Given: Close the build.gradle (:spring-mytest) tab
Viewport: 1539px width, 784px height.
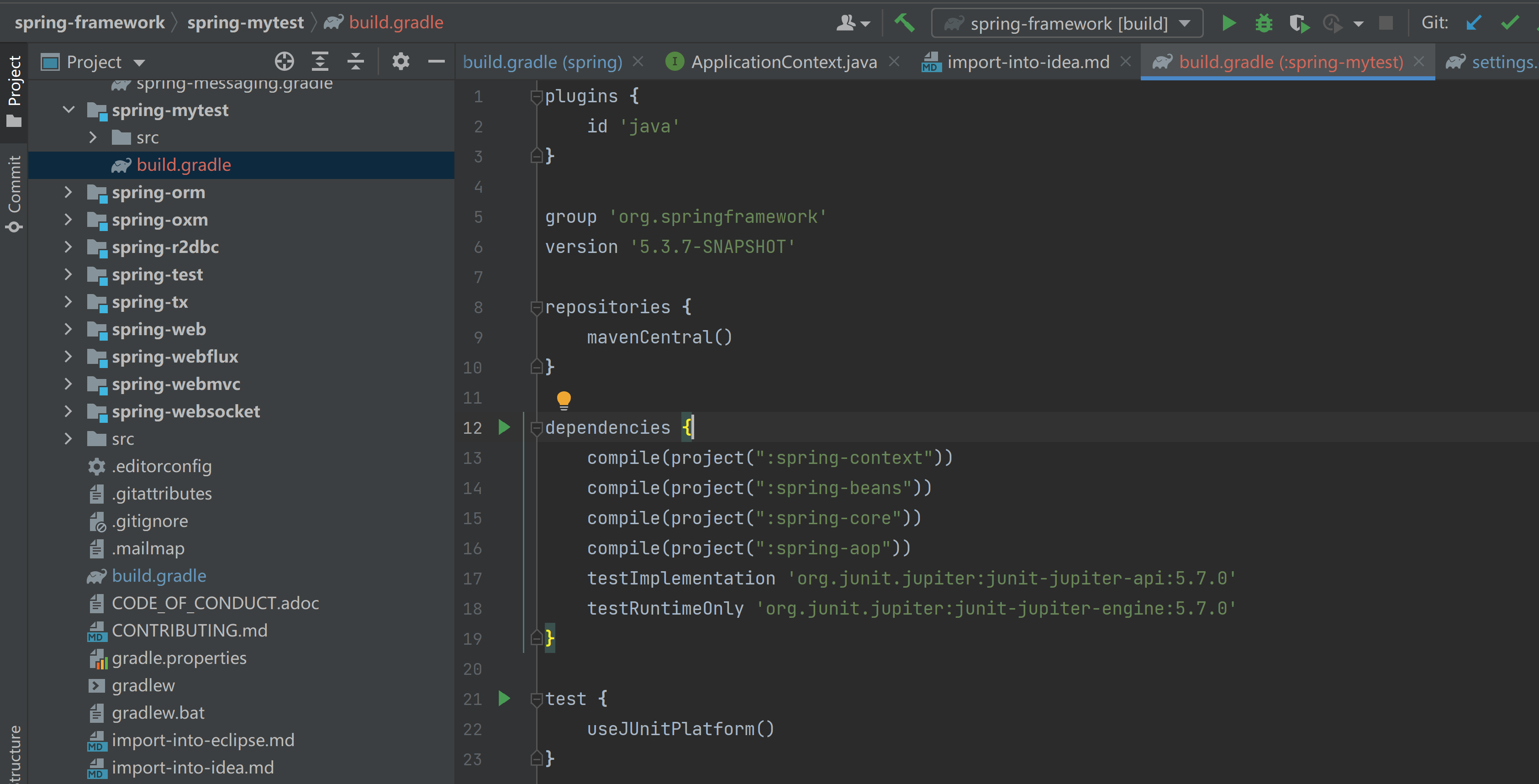Looking at the screenshot, I should pos(1419,62).
